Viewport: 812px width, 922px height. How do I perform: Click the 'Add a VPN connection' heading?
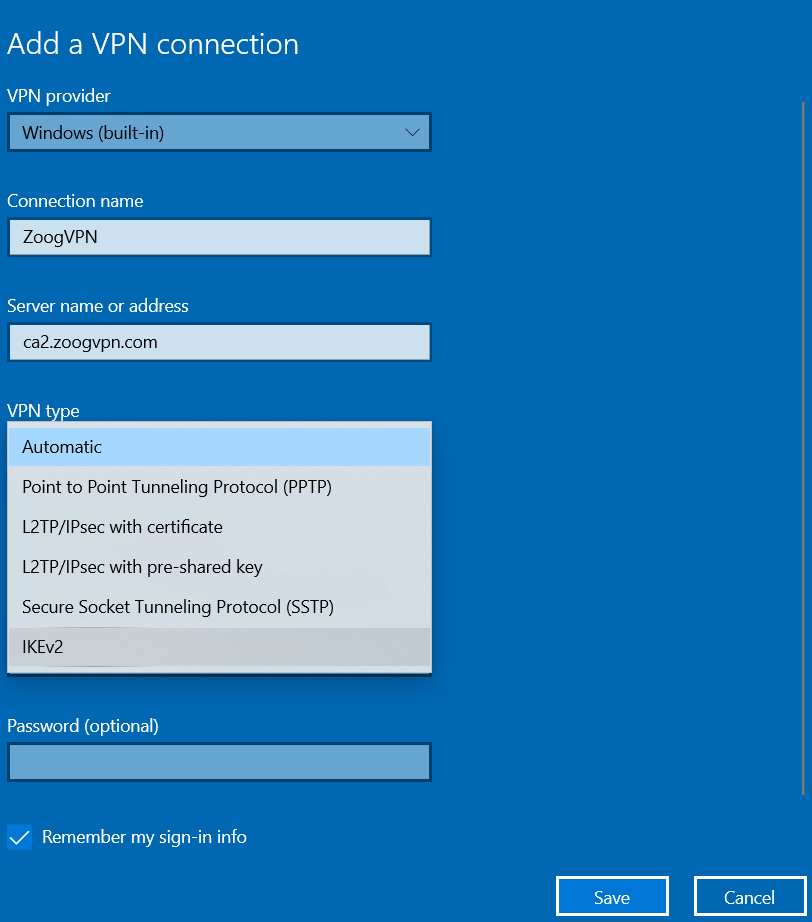[153, 44]
